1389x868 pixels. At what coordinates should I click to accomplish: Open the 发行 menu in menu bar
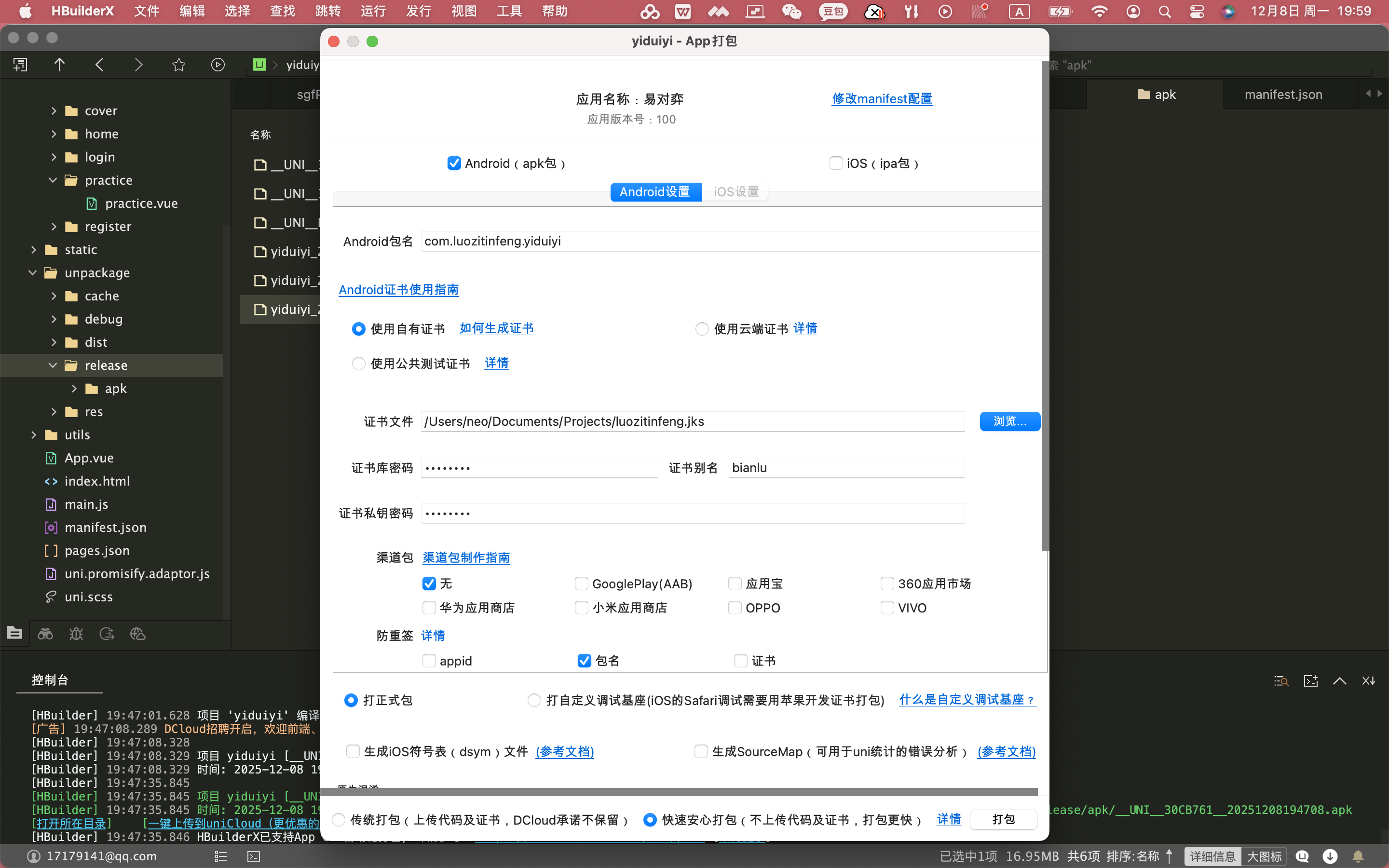(419, 11)
